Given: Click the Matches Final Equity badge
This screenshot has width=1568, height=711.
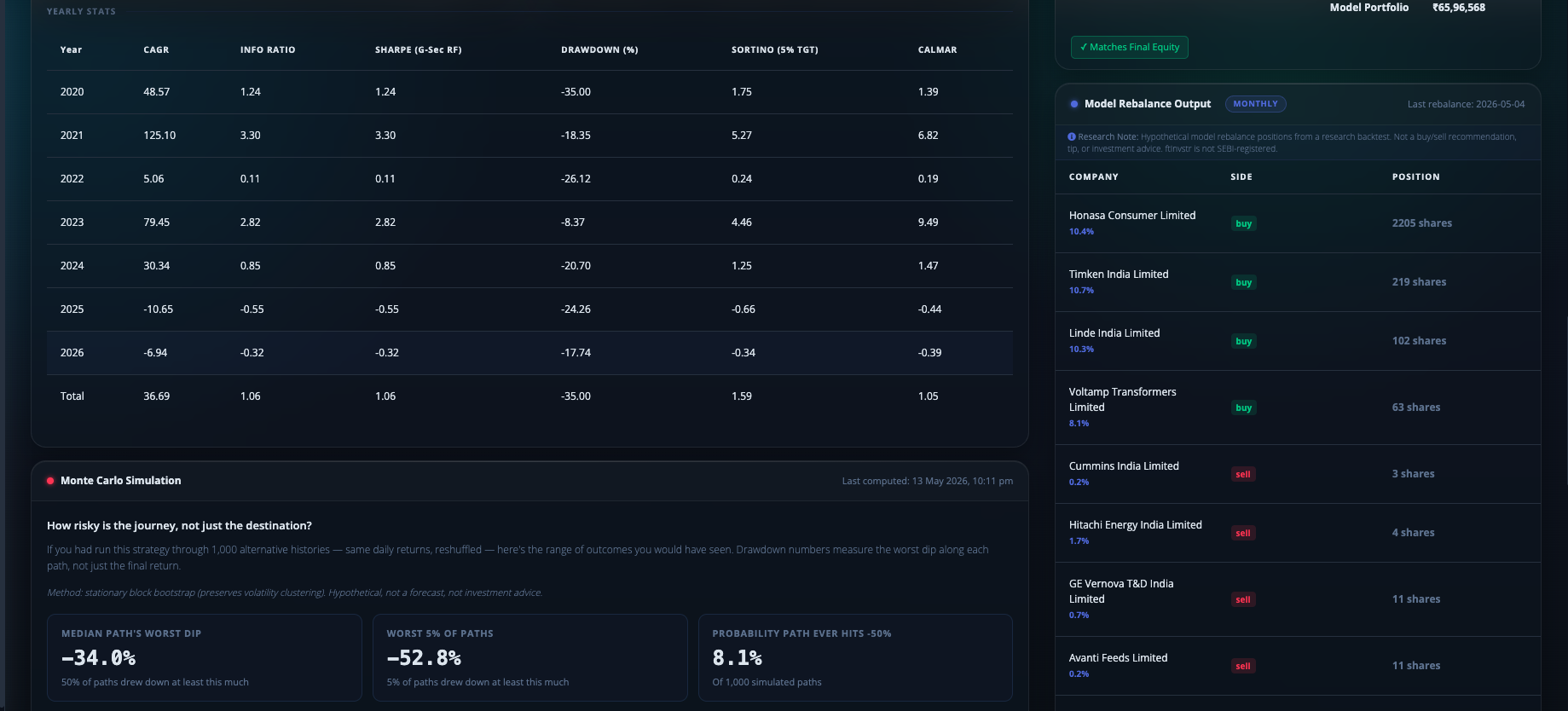Looking at the screenshot, I should (x=1129, y=48).
